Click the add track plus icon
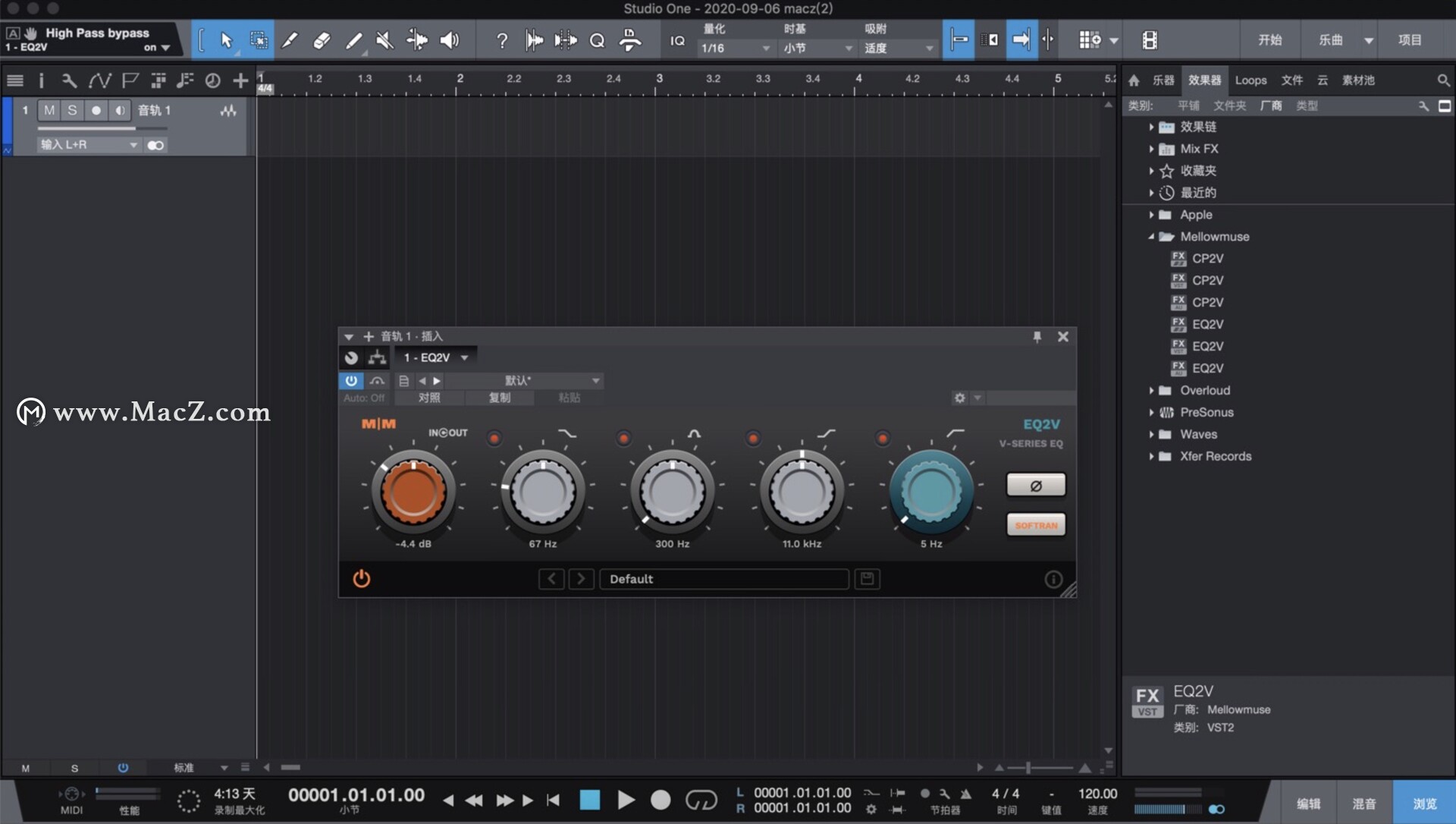Screen dimensions: 1456x824 coord(240,80)
